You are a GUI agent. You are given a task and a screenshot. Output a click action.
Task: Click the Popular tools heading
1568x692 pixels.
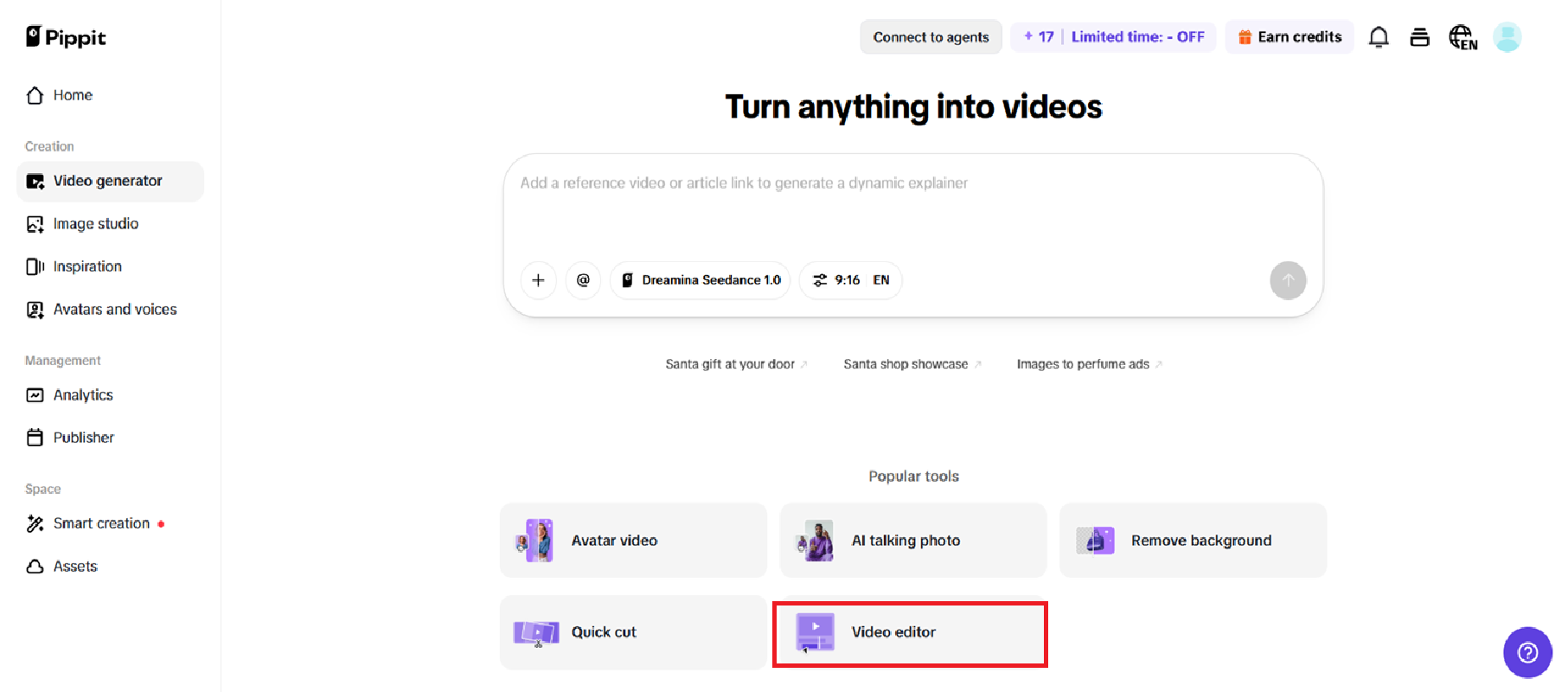coord(913,477)
